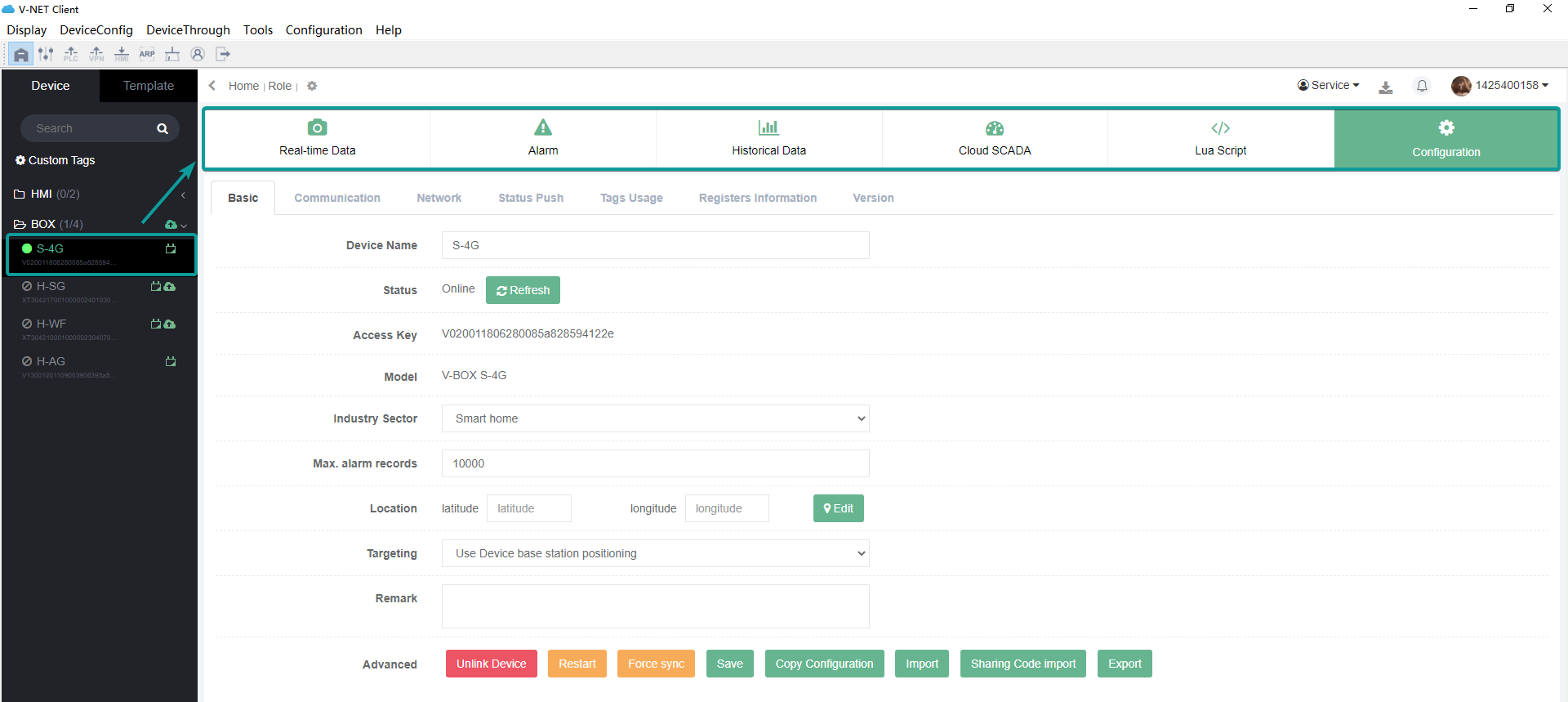Click the cloud icon on H-SG row
1568x702 pixels.
(x=170, y=286)
